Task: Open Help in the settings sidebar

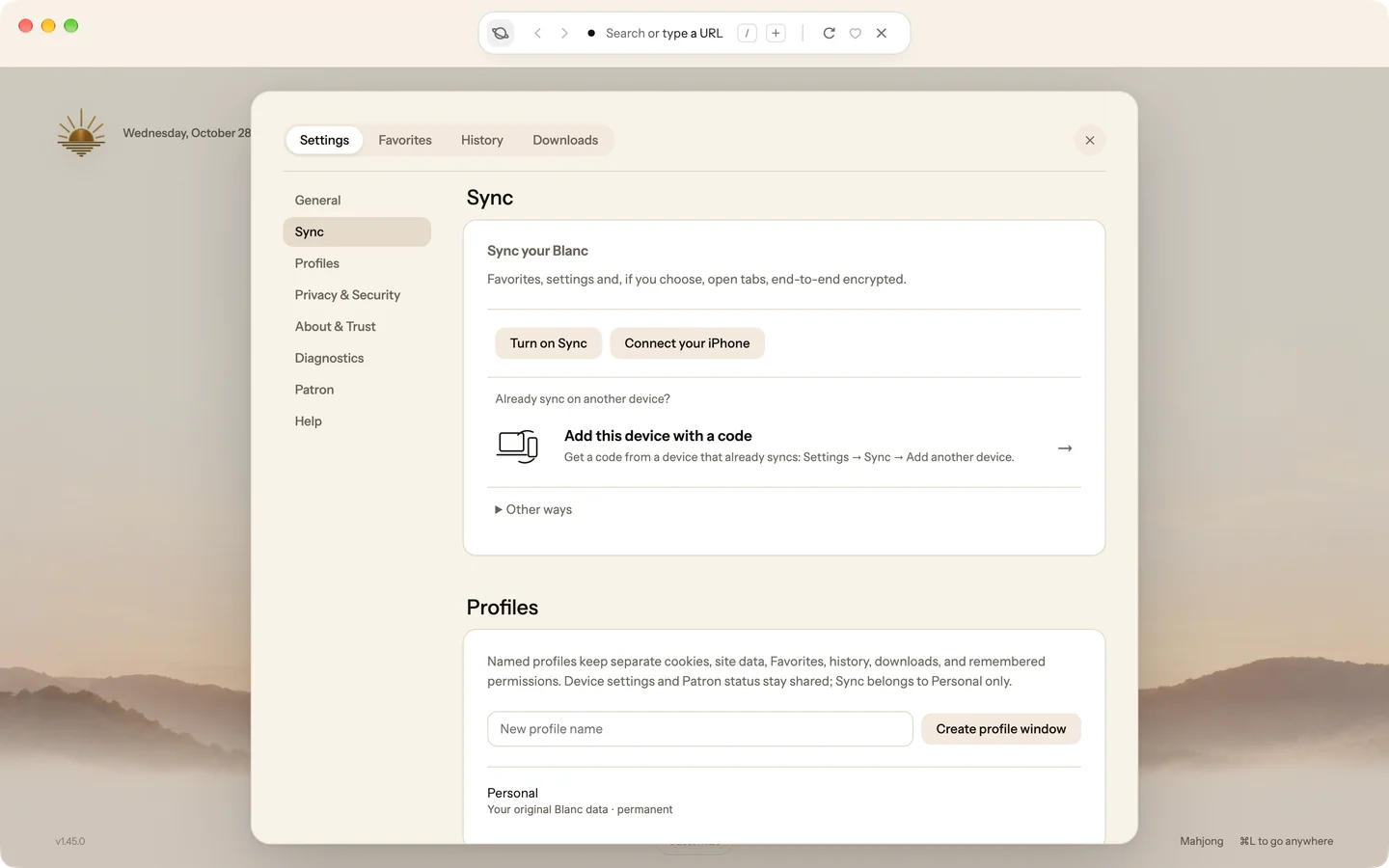Action: 357,421
